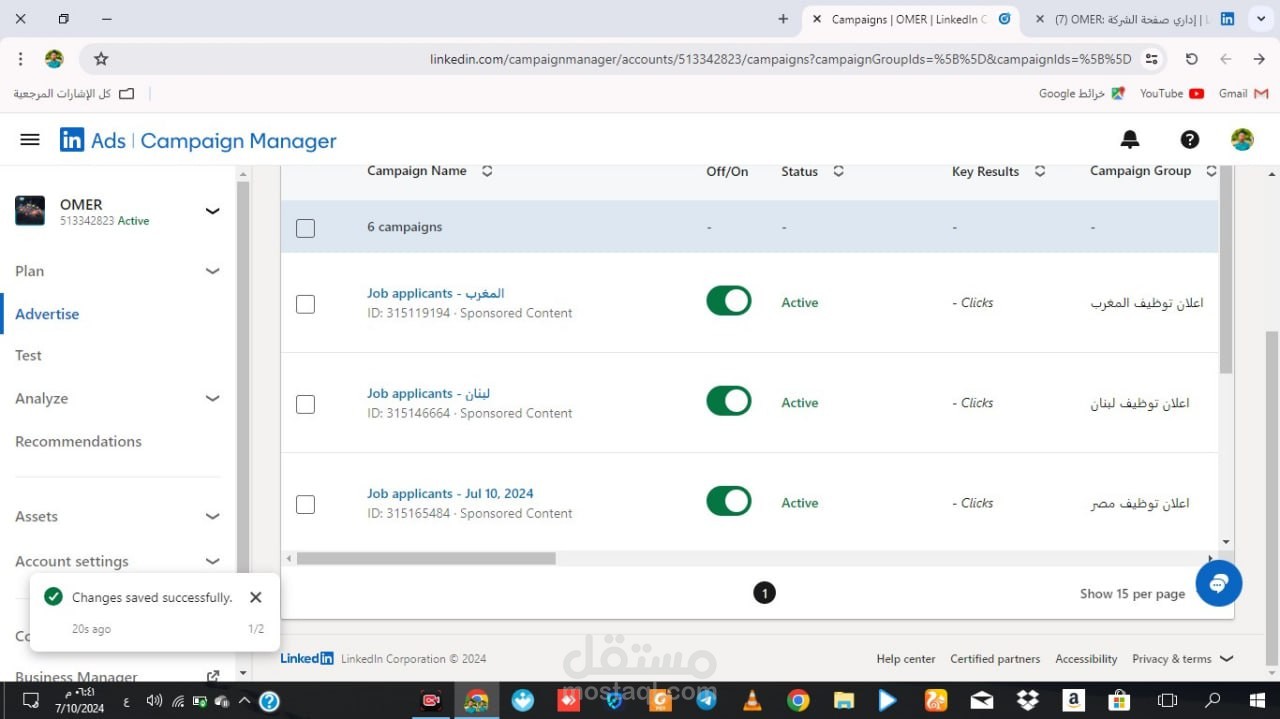
Task: Open the Show 15 per page selector
Action: (1132, 594)
